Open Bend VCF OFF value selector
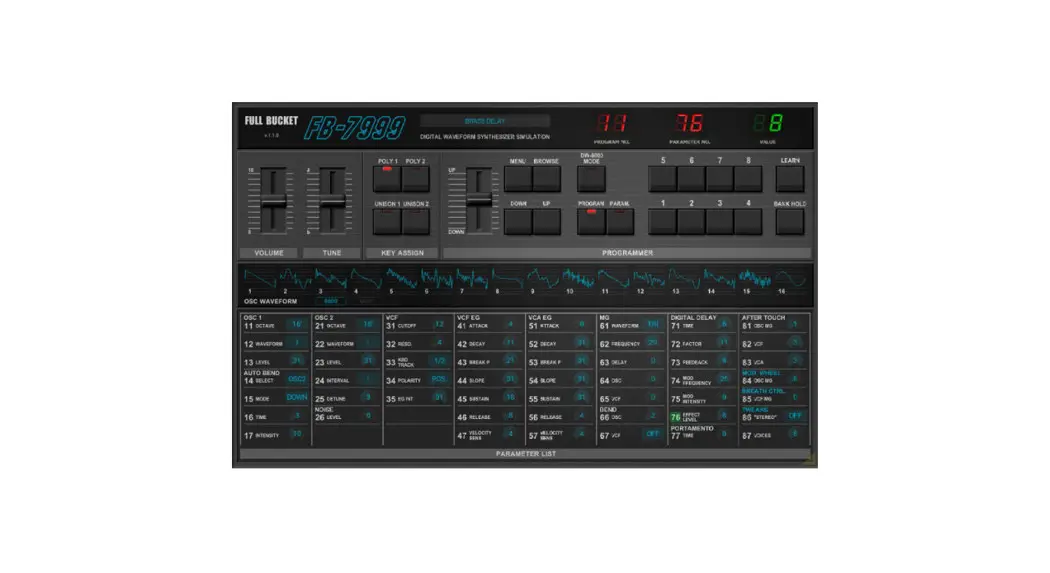The width and height of the screenshot is (1050, 573). pos(652,434)
